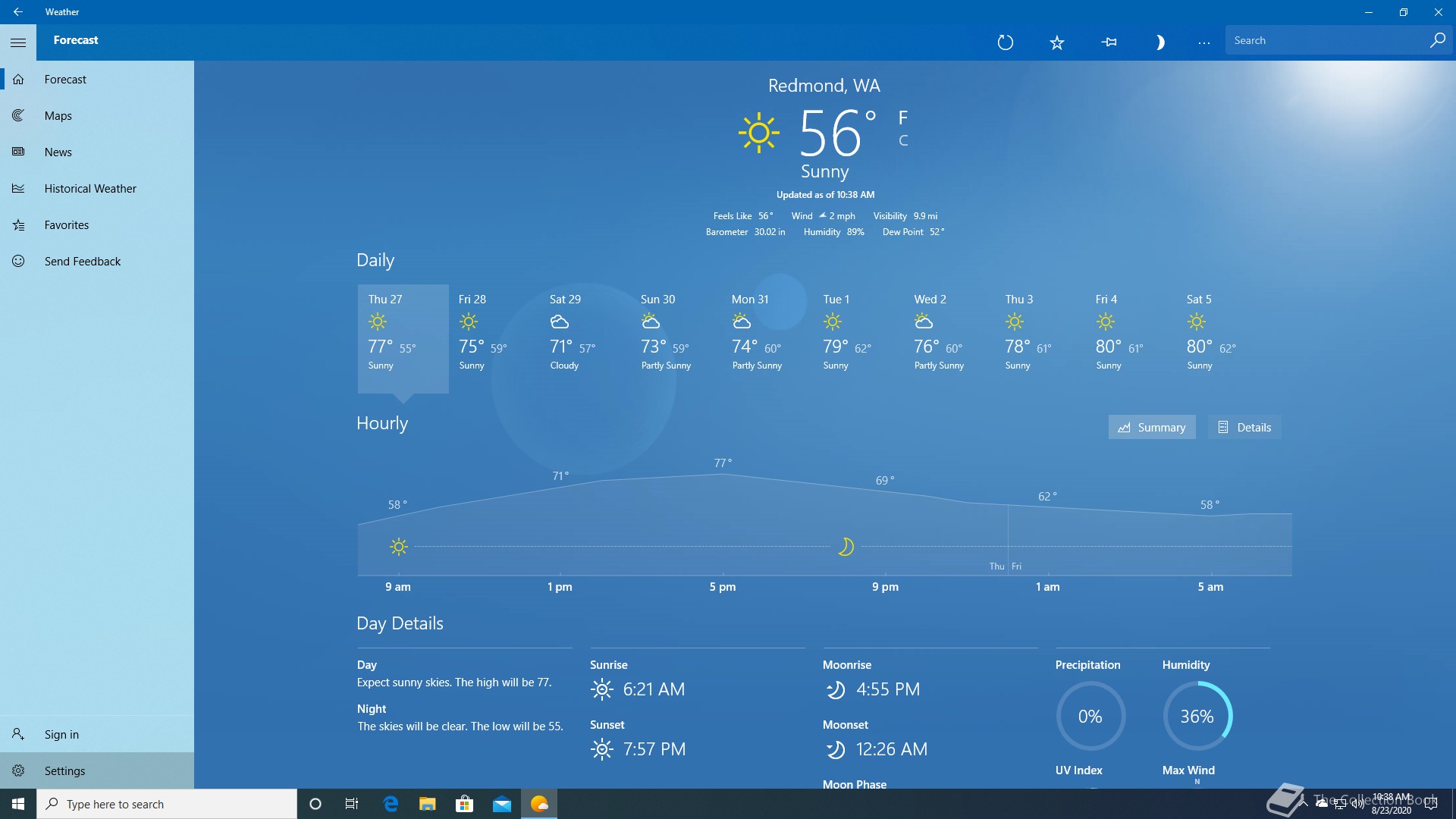Open Task View on the taskbar
This screenshot has height=819, width=1456.
pos(352,804)
